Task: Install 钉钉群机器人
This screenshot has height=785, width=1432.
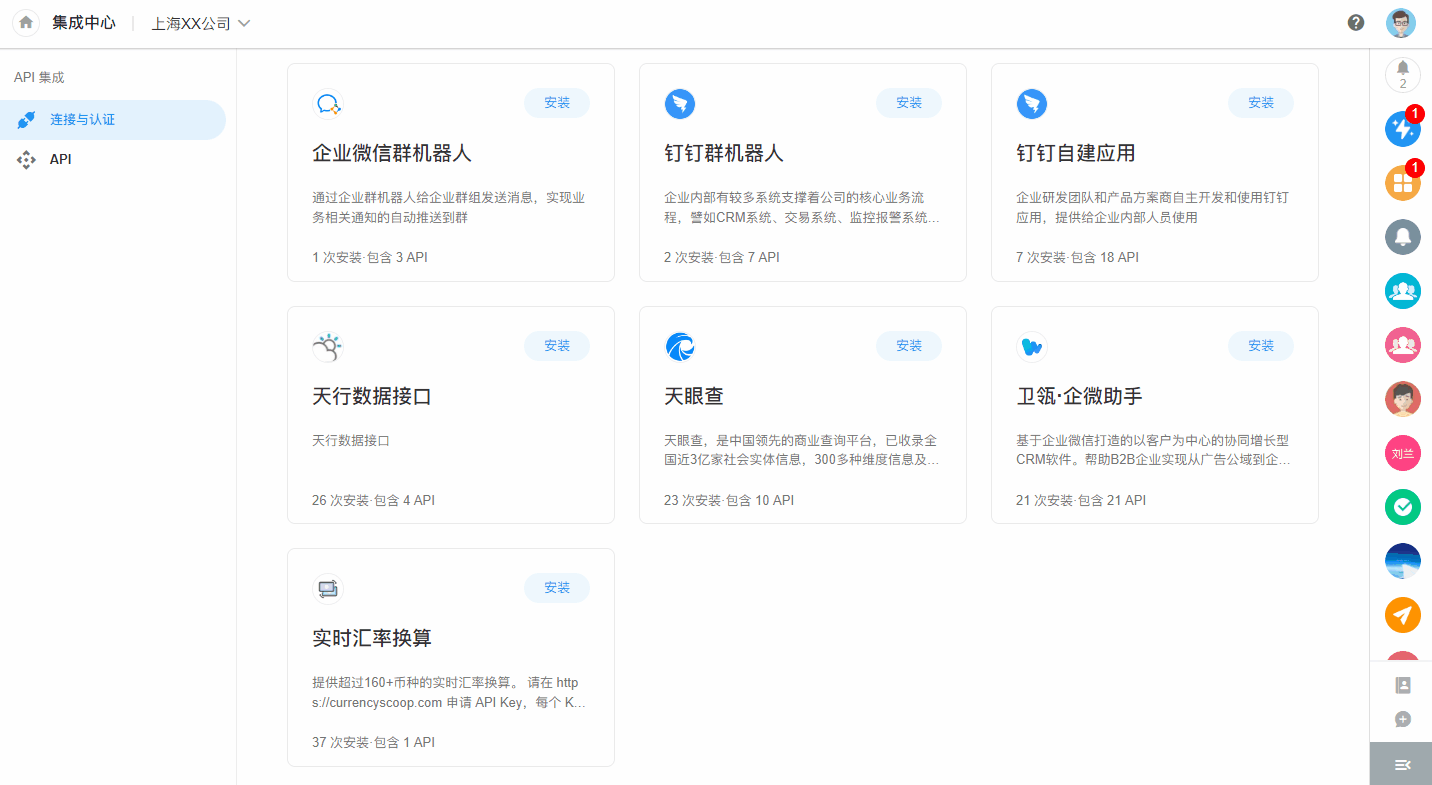Action: (x=909, y=103)
